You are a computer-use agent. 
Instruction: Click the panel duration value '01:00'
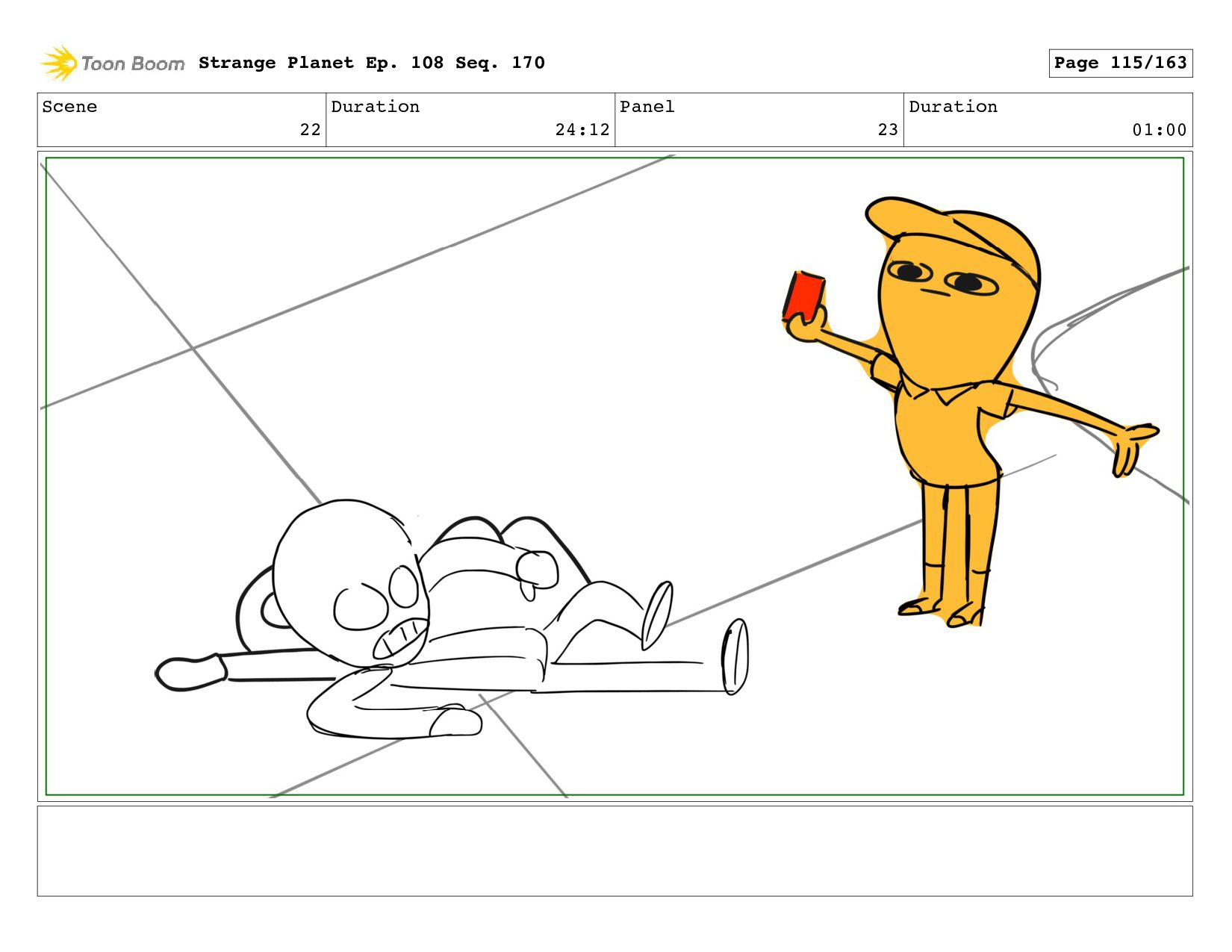[x=1160, y=130]
